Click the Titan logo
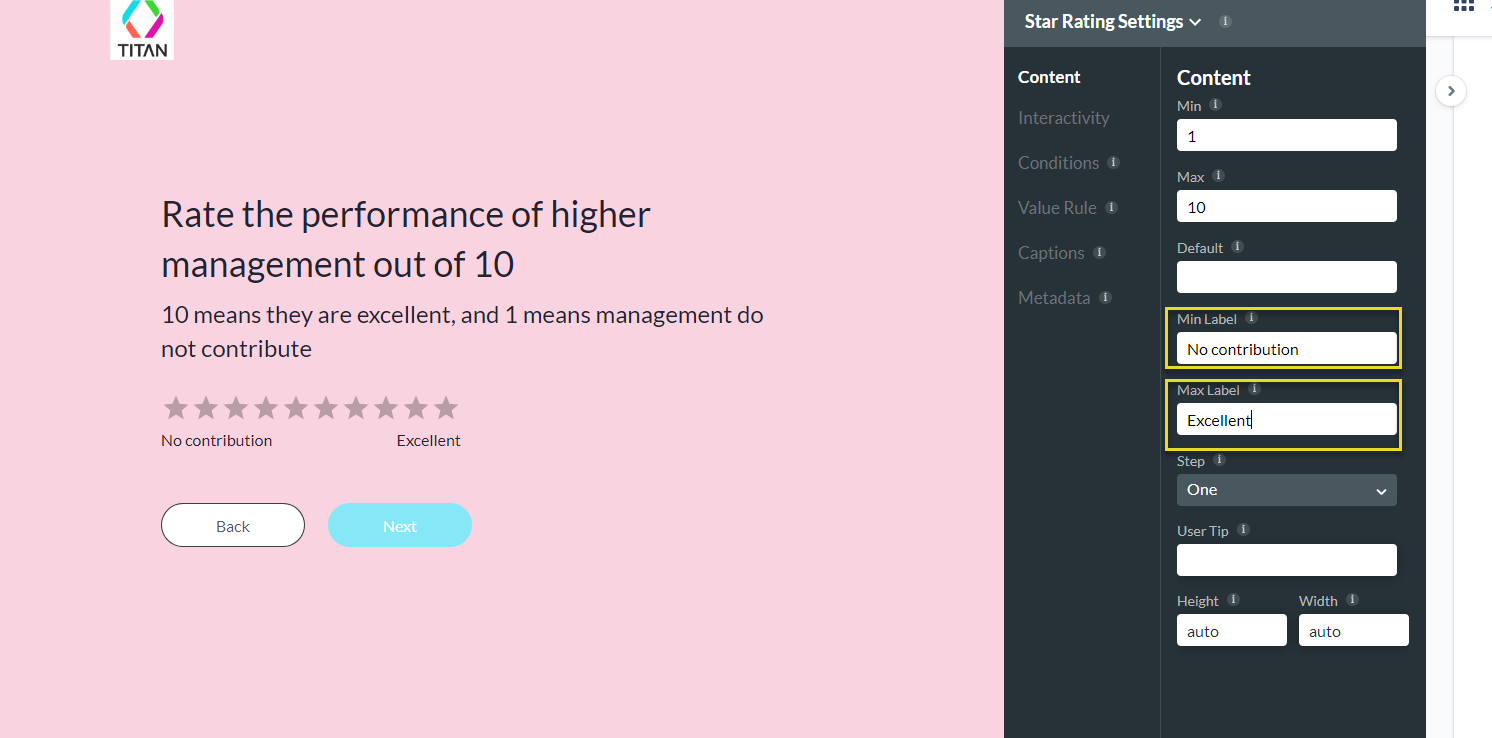Image resolution: width=1492 pixels, height=738 pixels. pyautogui.click(x=142, y=29)
